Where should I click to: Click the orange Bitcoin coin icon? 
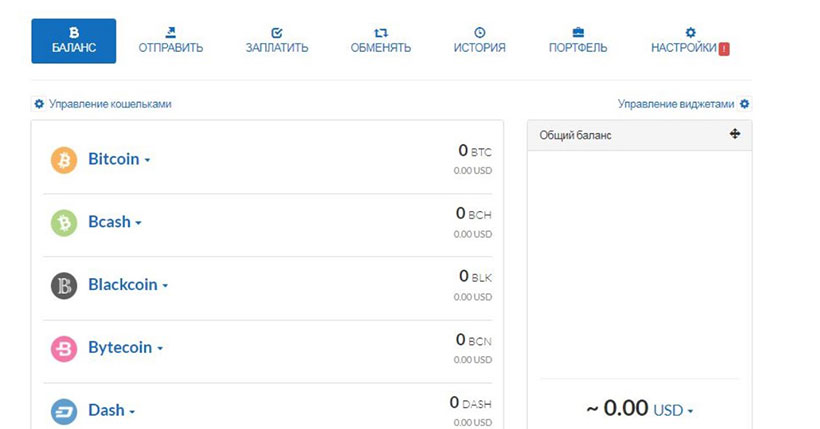[64, 160]
